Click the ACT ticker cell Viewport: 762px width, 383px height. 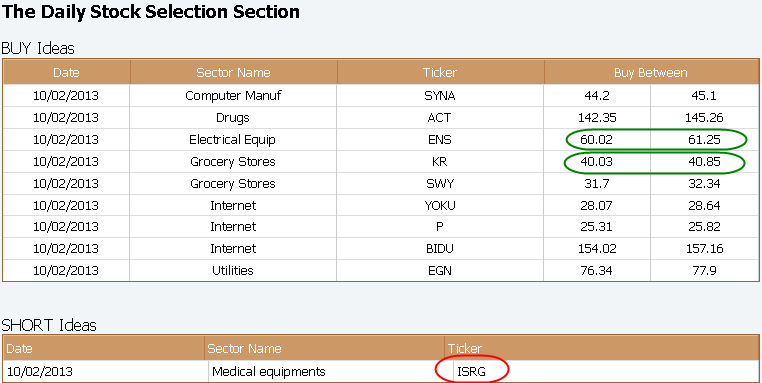click(440, 118)
